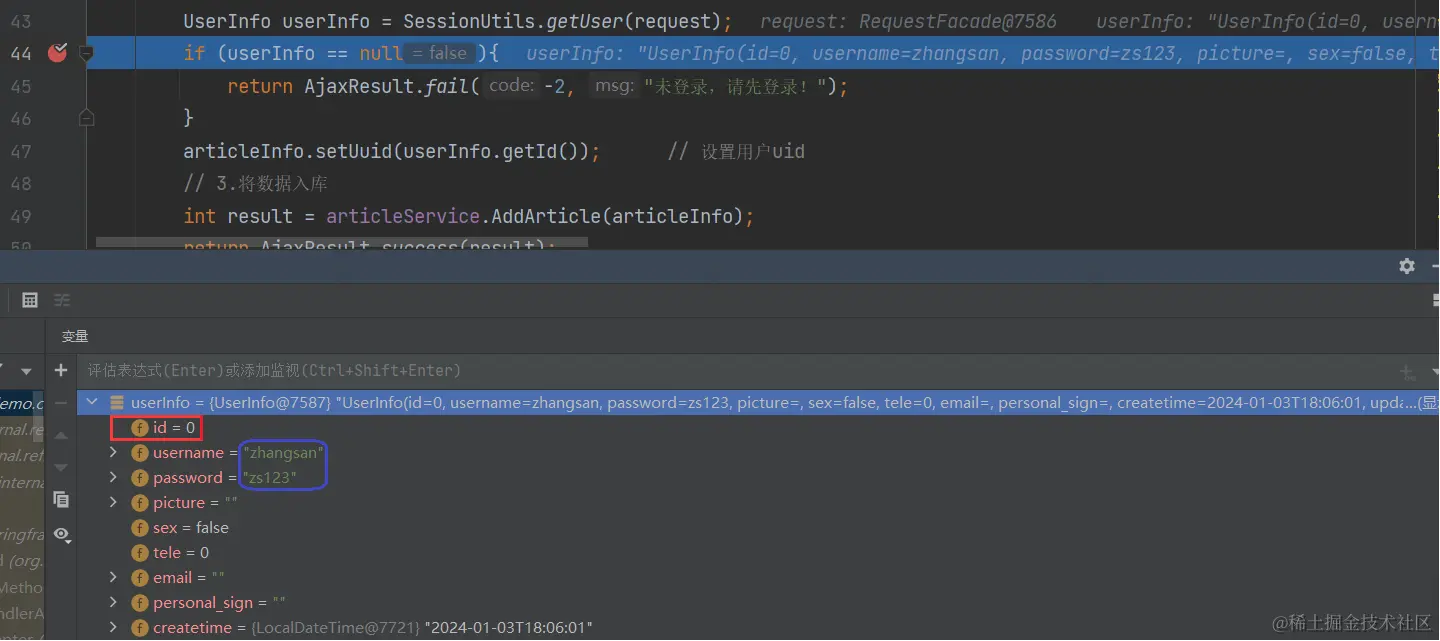The width and height of the screenshot is (1440, 641).
Task: Move watch up with arrow icon
Action: click(x=61, y=435)
